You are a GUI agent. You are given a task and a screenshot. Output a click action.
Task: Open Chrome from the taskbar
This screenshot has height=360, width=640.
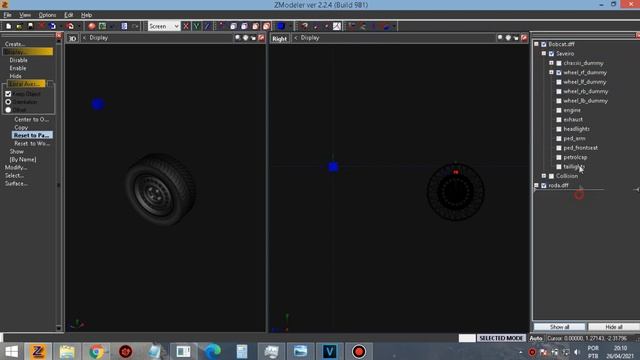96,351
